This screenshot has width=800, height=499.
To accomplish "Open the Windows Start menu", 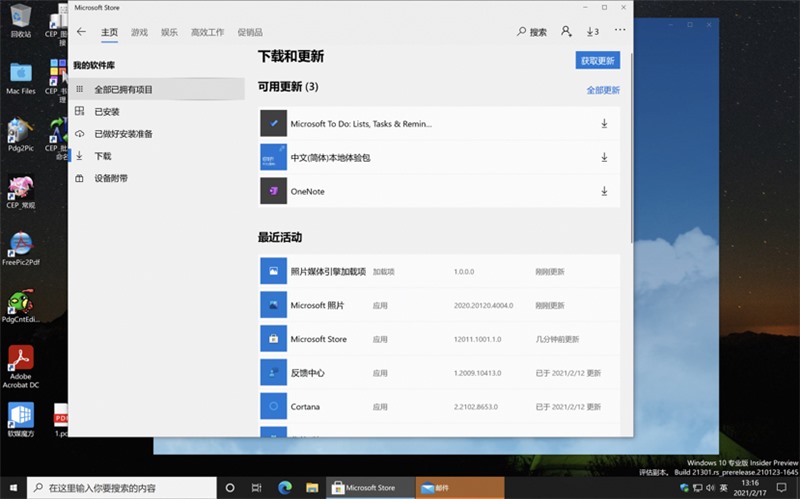I will pyautogui.click(x=13, y=488).
